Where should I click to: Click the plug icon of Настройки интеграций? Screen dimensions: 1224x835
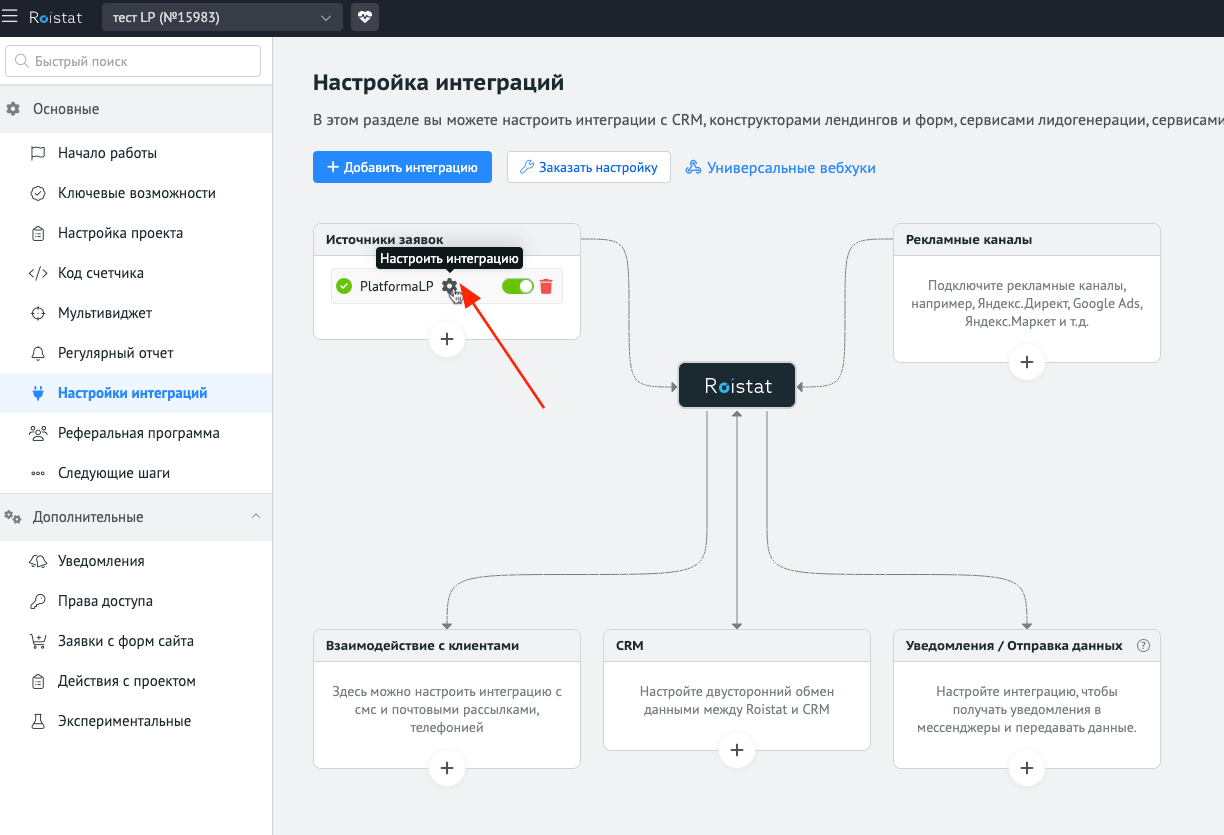[x=38, y=393]
